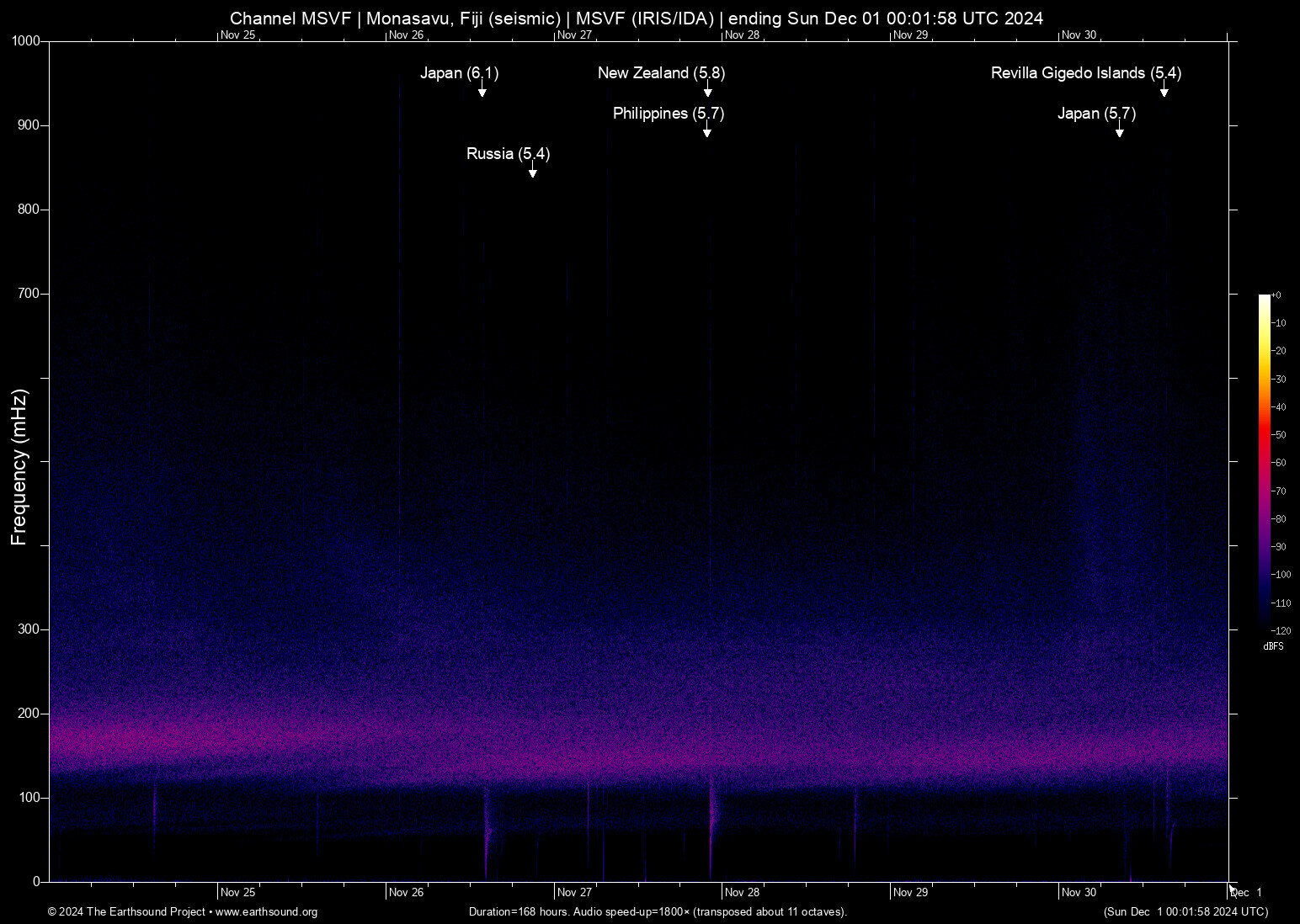Select the arrow beneath Revilla Gigedo Islands (5.4)

[1164, 89]
